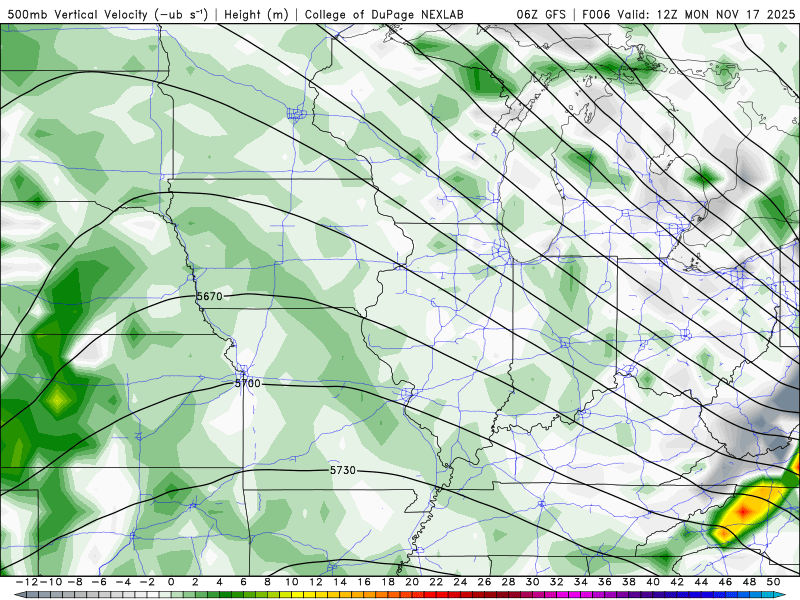800x600 pixels.
Task: Click the 5700 height contour label
Action: (247, 383)
